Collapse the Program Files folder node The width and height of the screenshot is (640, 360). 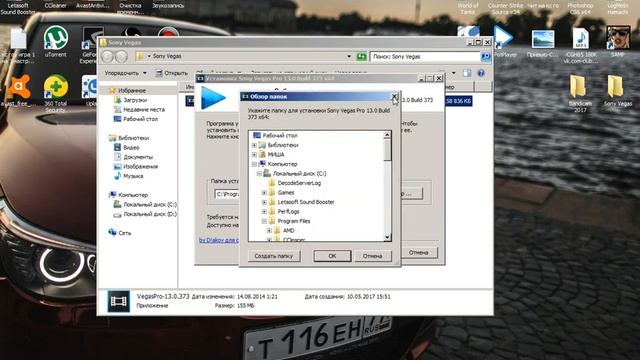[264, 221]
